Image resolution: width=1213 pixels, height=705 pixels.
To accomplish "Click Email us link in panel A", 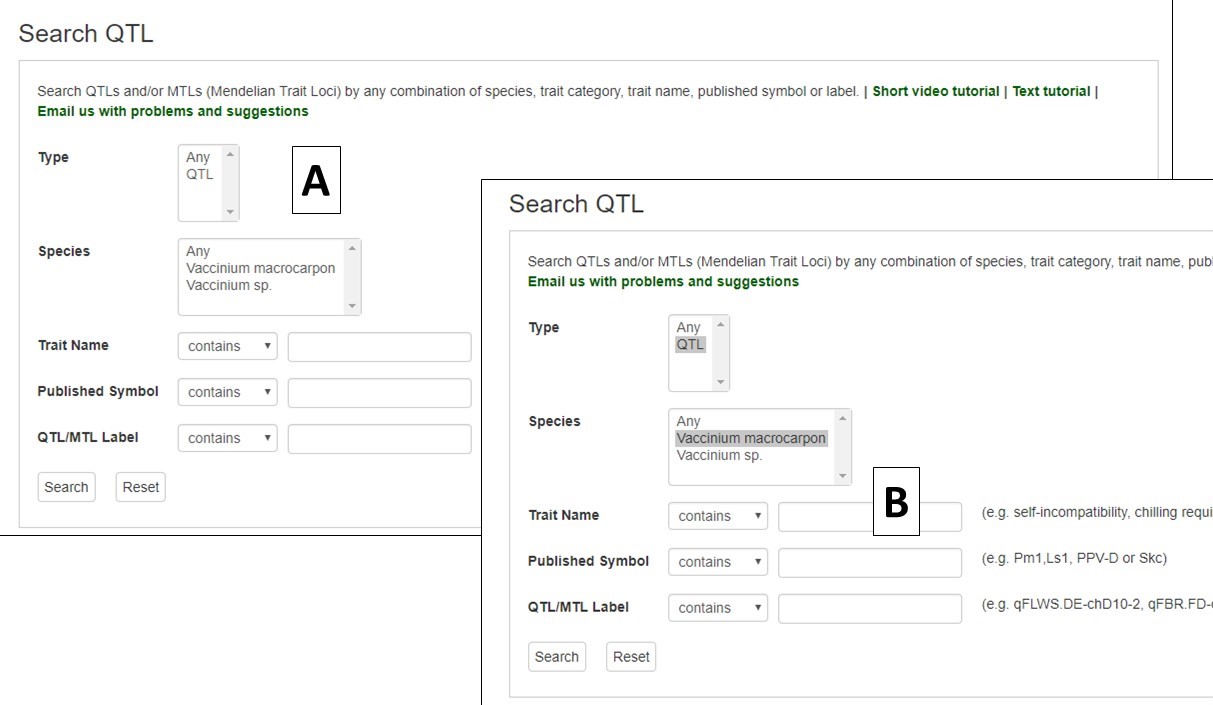I will [x=173, y=111].
